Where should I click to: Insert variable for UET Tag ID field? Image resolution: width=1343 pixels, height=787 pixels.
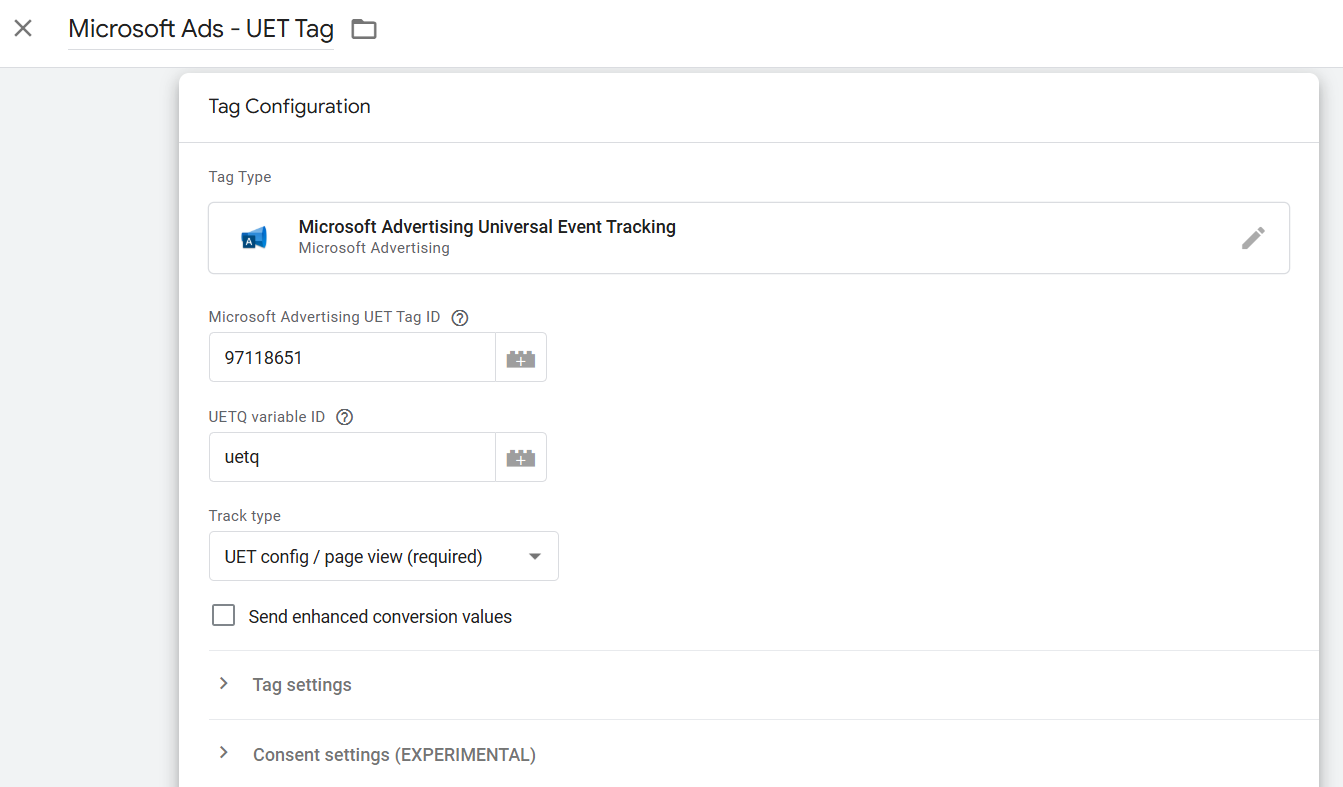point(521,358)
